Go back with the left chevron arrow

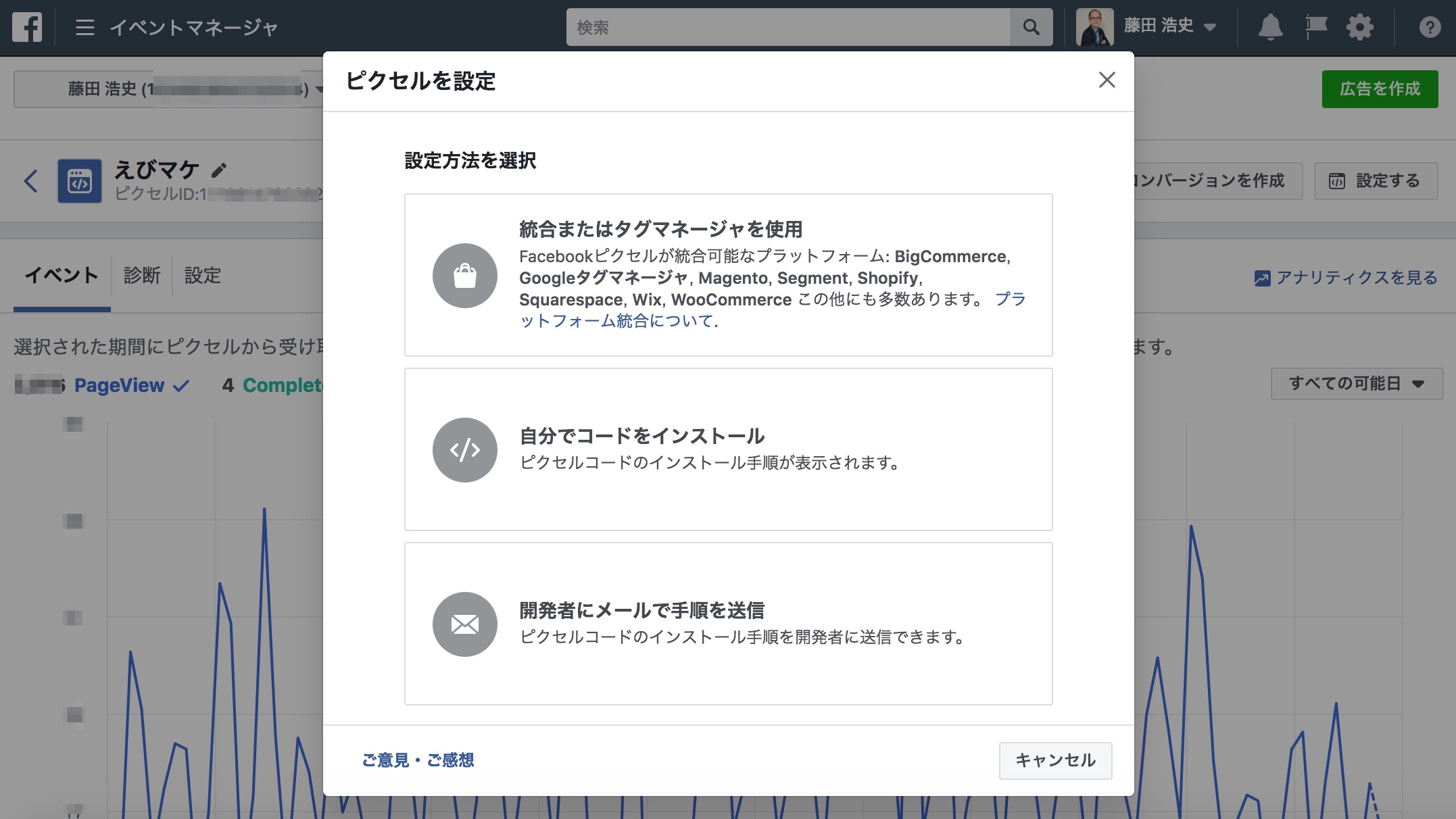point(30,181)
